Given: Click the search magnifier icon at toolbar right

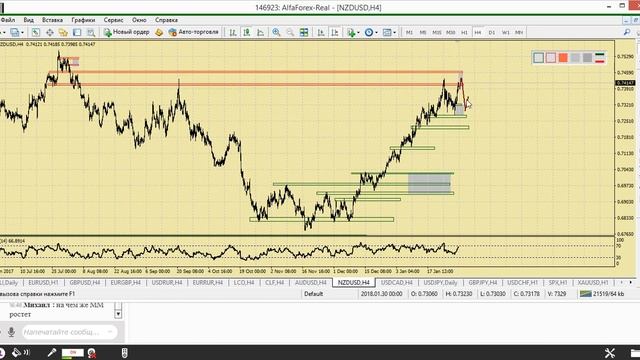Looking at the screenshot, I should click(627, 32).
